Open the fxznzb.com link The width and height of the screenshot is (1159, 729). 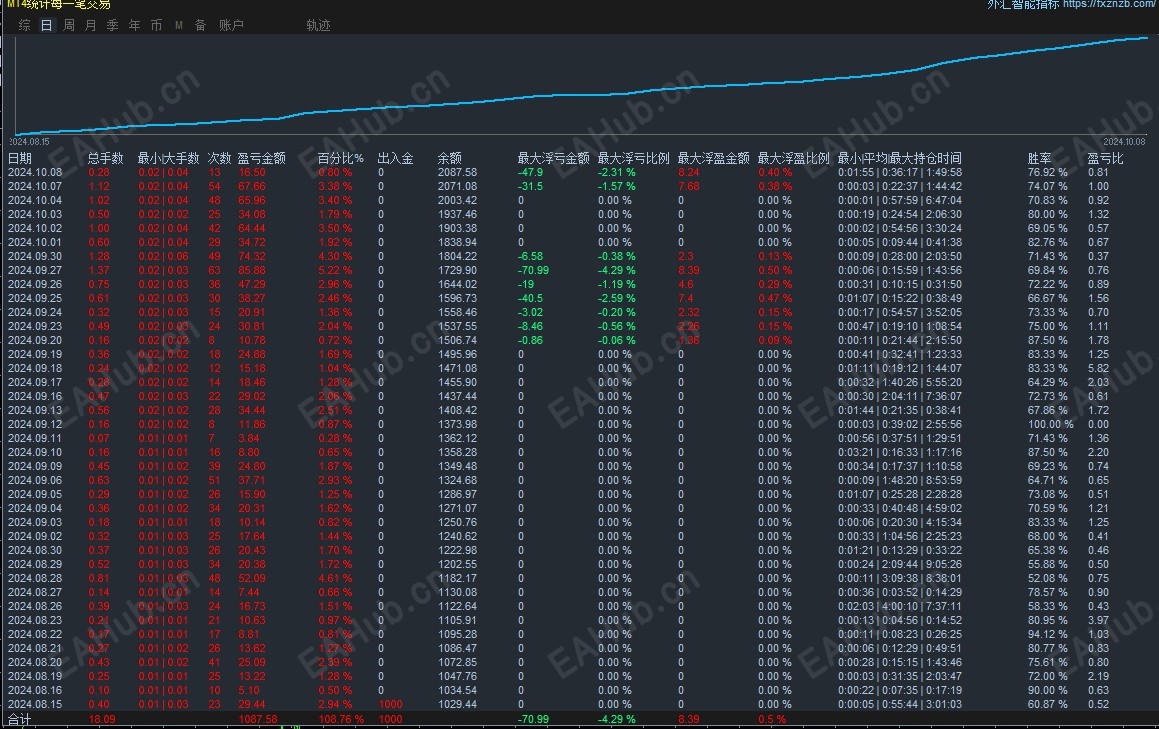pyautogui.click(x=1108, y=5)
